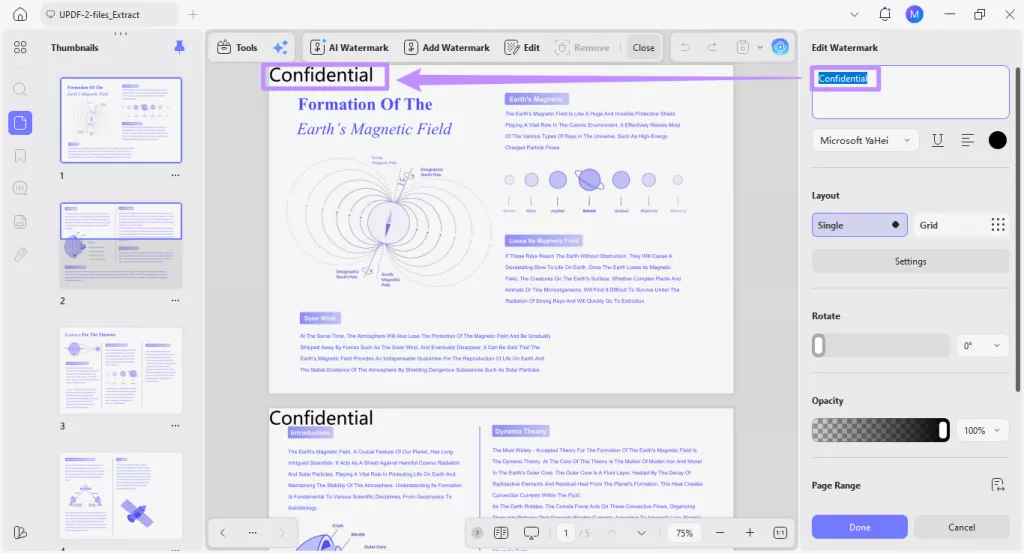Viewport: 1024px width, 553px height.
Task: Open options menu for thumbnail page 2
Action: click(175, 300)
